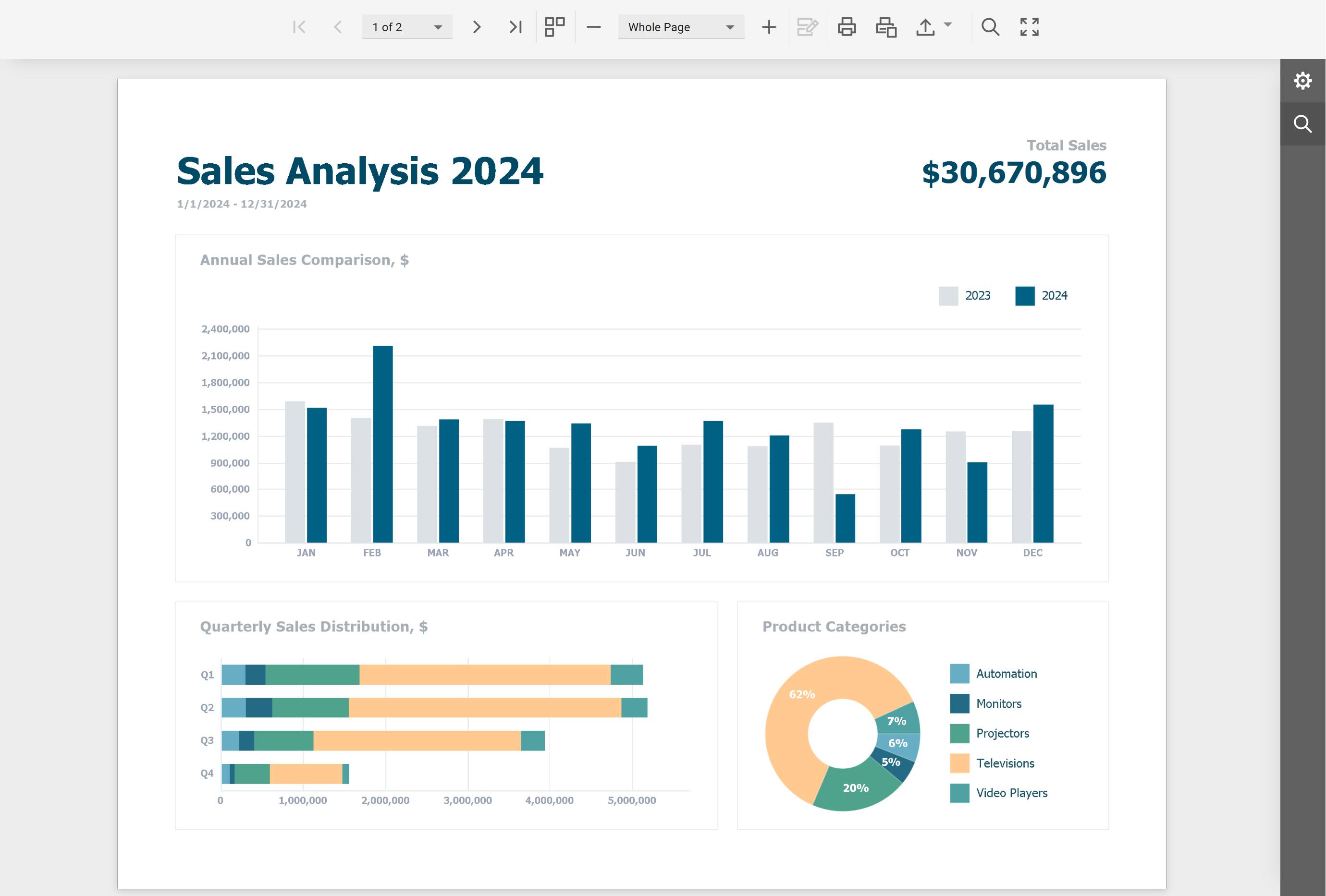The height and width of the screenshot is (896, 1326).
Task: Open the search side panel tab
Action: point(1302,124)
